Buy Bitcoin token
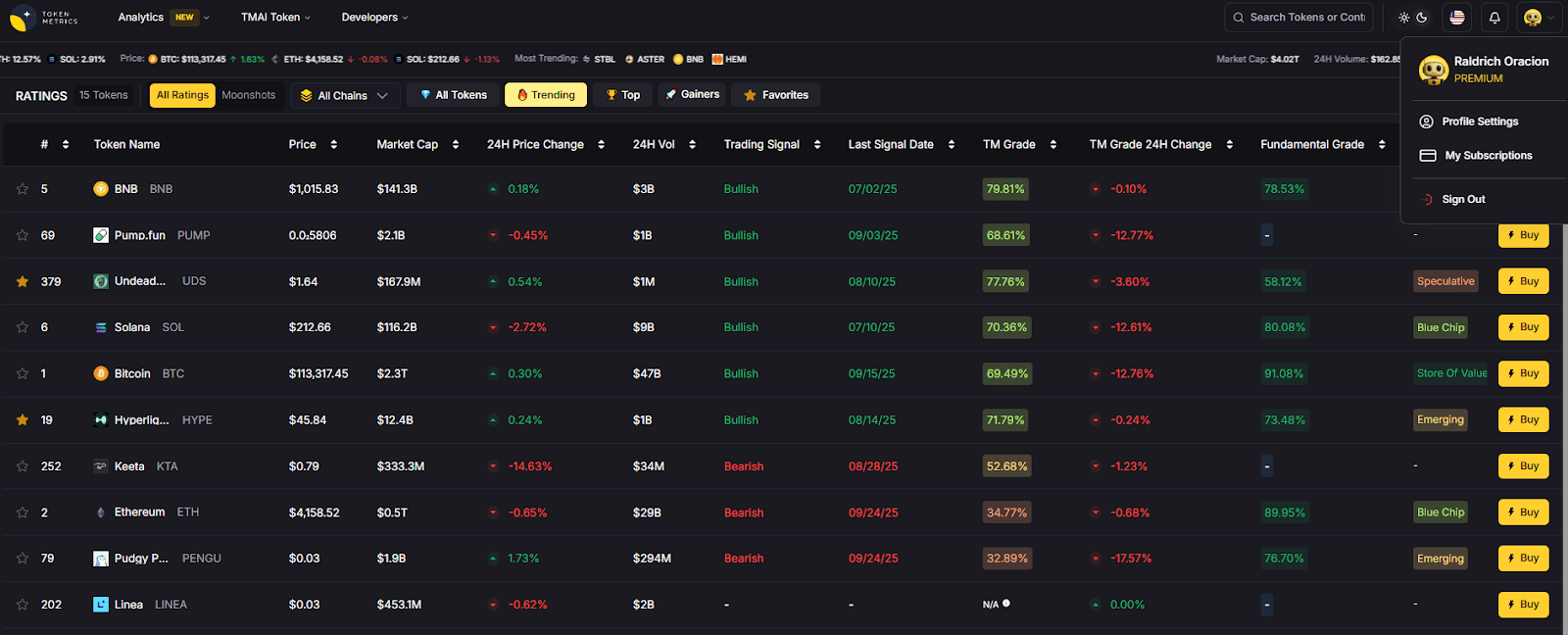The image size is (1568, 635). tap(1524, 373)
